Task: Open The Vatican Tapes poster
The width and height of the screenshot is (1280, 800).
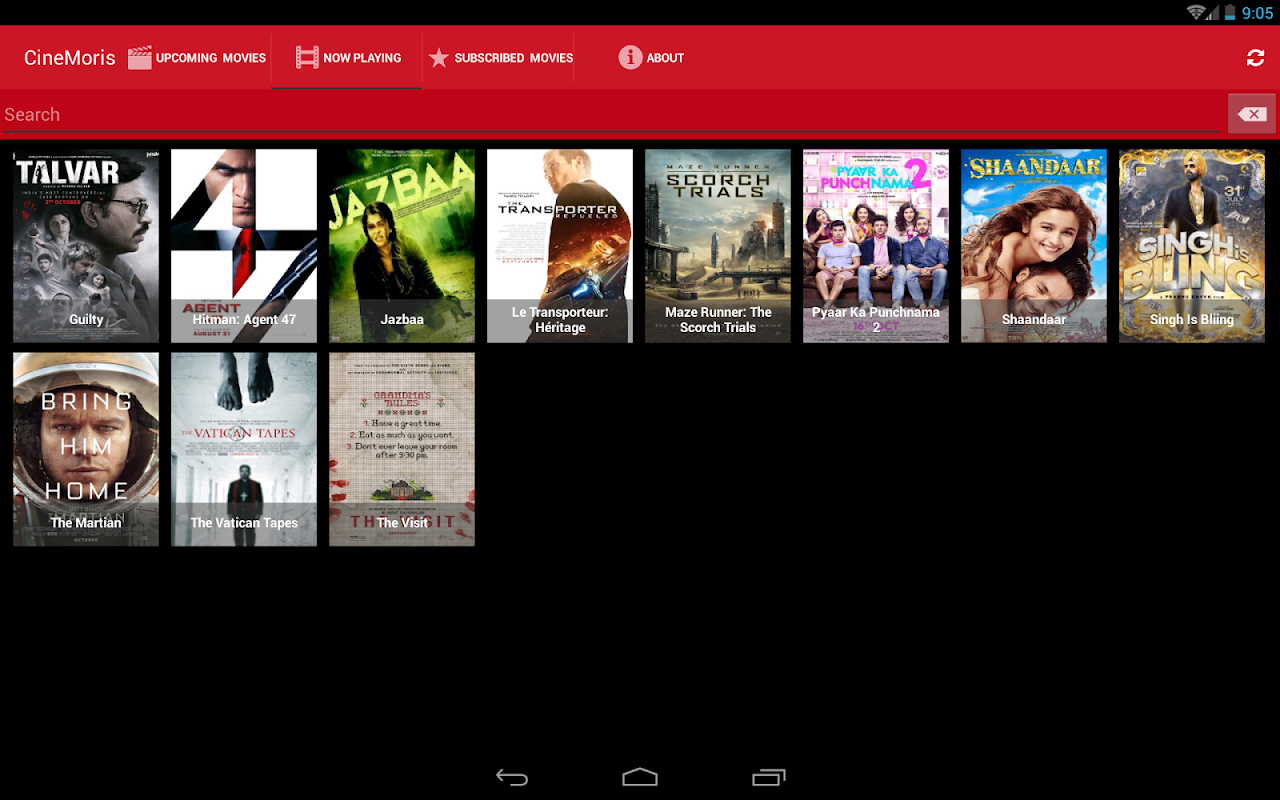Action: tap(244, 449)
